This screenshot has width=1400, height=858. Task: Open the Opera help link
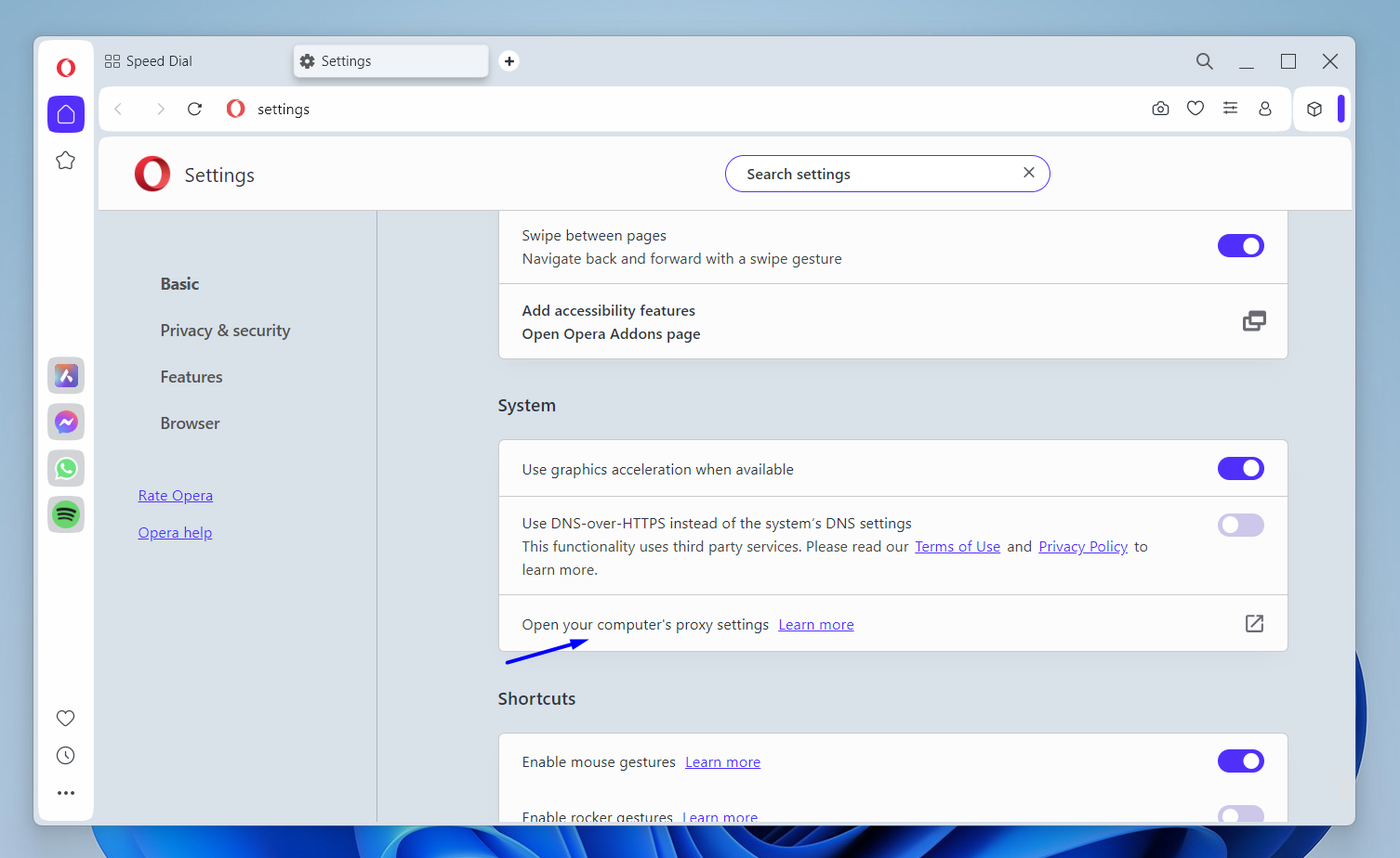tap(175, 532)
